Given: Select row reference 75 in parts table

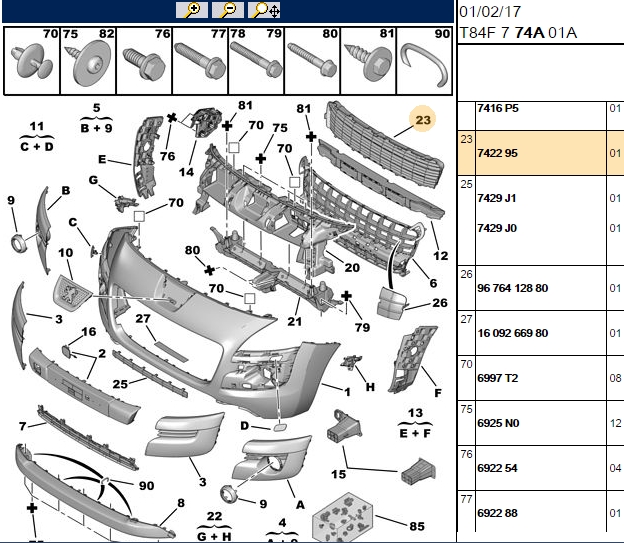Looking at the screenshot, I should 466,409.
